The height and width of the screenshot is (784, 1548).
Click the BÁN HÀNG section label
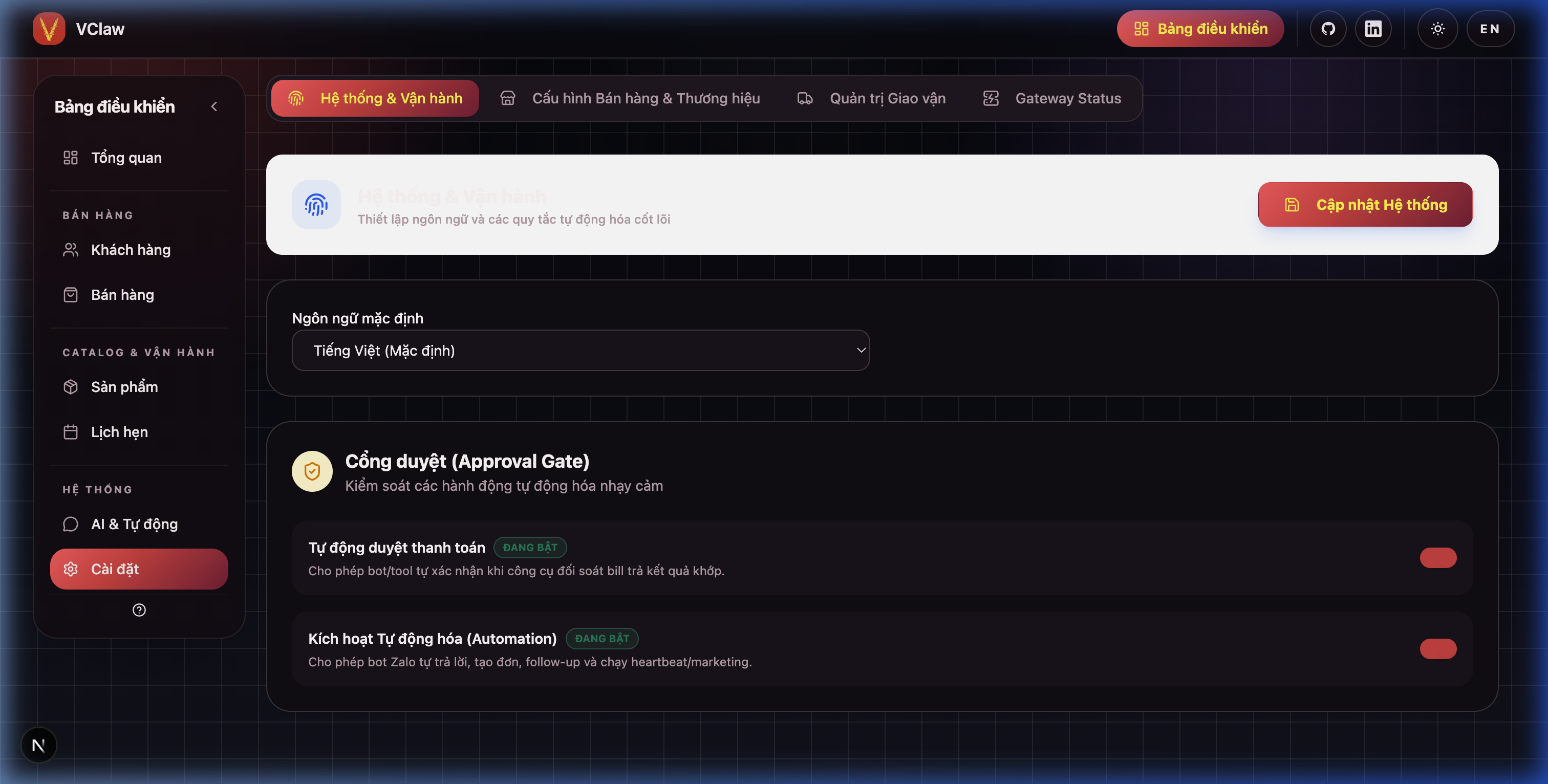click(98, 215)
